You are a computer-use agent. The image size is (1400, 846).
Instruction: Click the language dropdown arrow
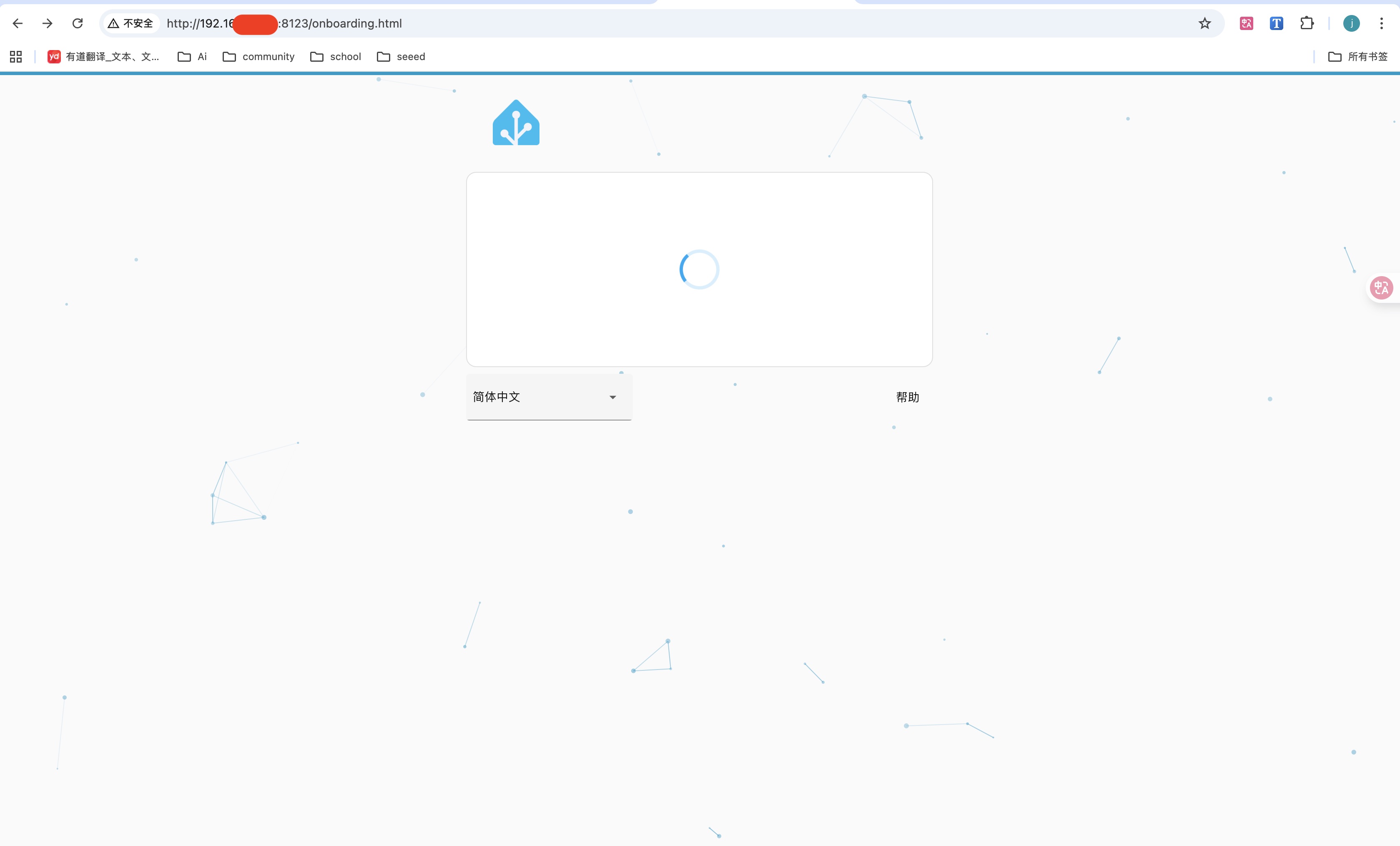pos(612,398)
